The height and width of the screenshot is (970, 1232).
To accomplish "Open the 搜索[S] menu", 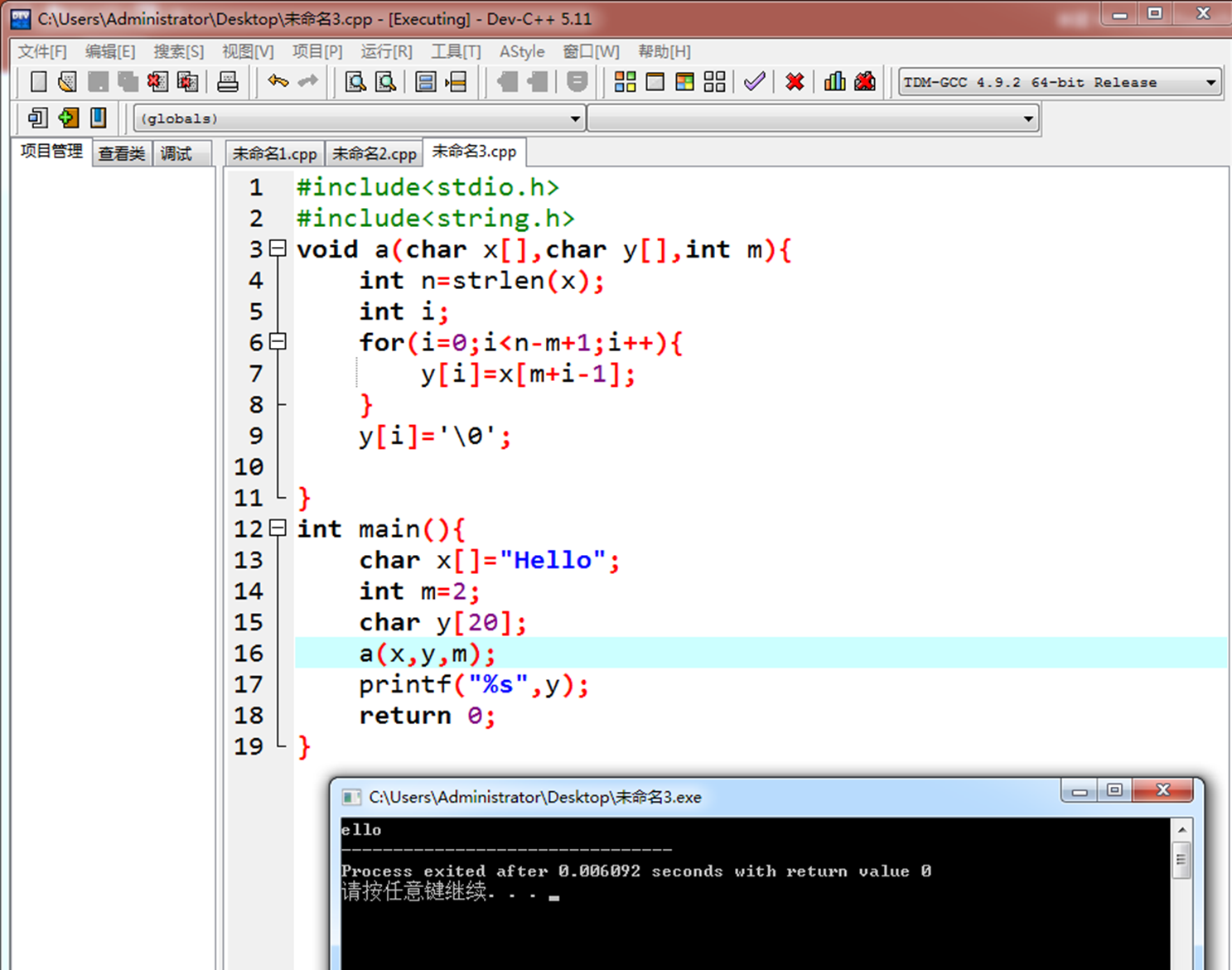I will [x=178, y=51].
